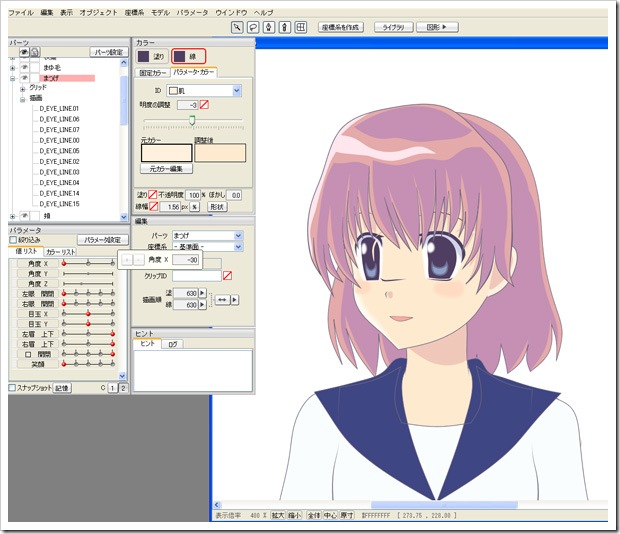
Task: Toggle lock box for まゆ毛 part
Action: [x=35, y=68]
